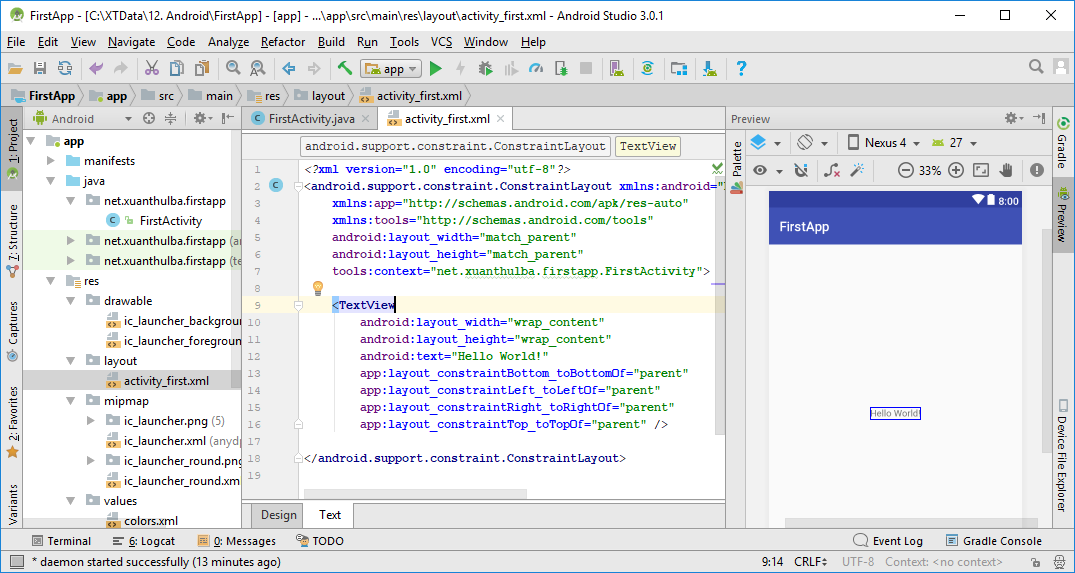
Task: Click the lightbulb quick-fix icon in editor
Action: 318,287
